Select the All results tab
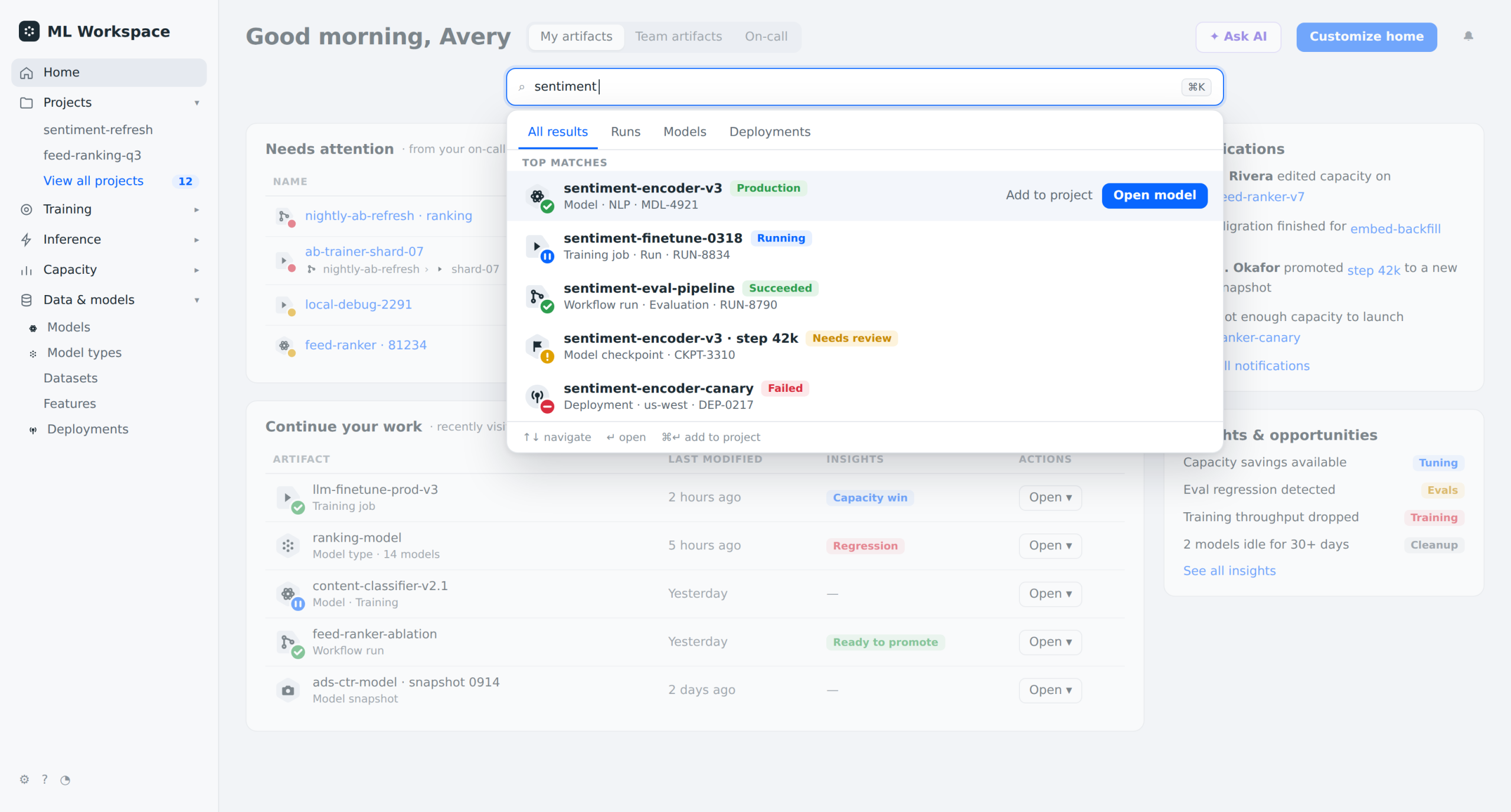1511x812 pixels. (x=558, y=132)
